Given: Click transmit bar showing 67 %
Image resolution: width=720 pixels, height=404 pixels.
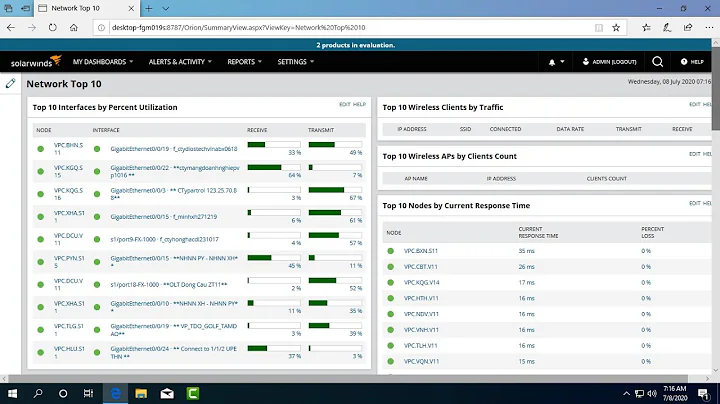Looking at the screenshot, I should tap(335, 190).
